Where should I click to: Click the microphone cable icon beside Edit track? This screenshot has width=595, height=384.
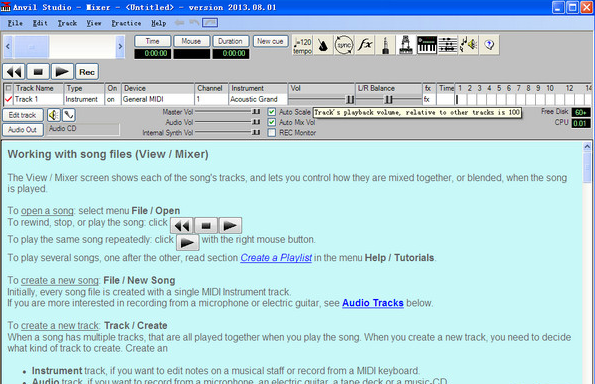[69, 115]
